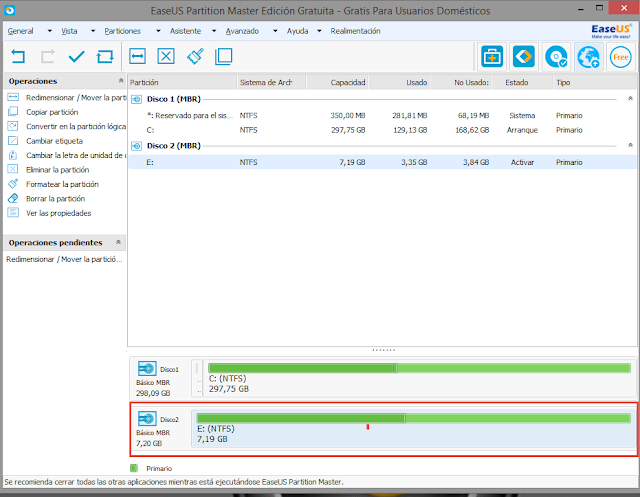Click Borrar la partición operation link
640x497 pixels.
click(56, 199)
